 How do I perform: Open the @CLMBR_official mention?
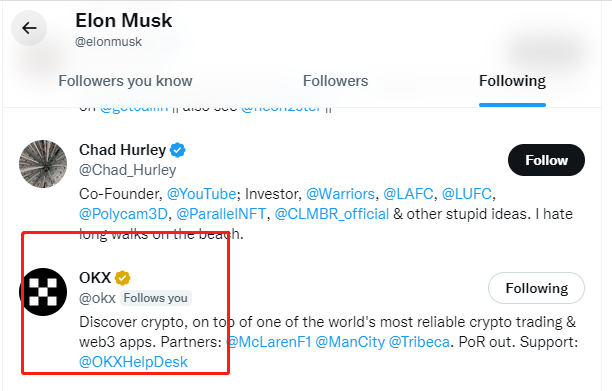(x=332, y=214)
